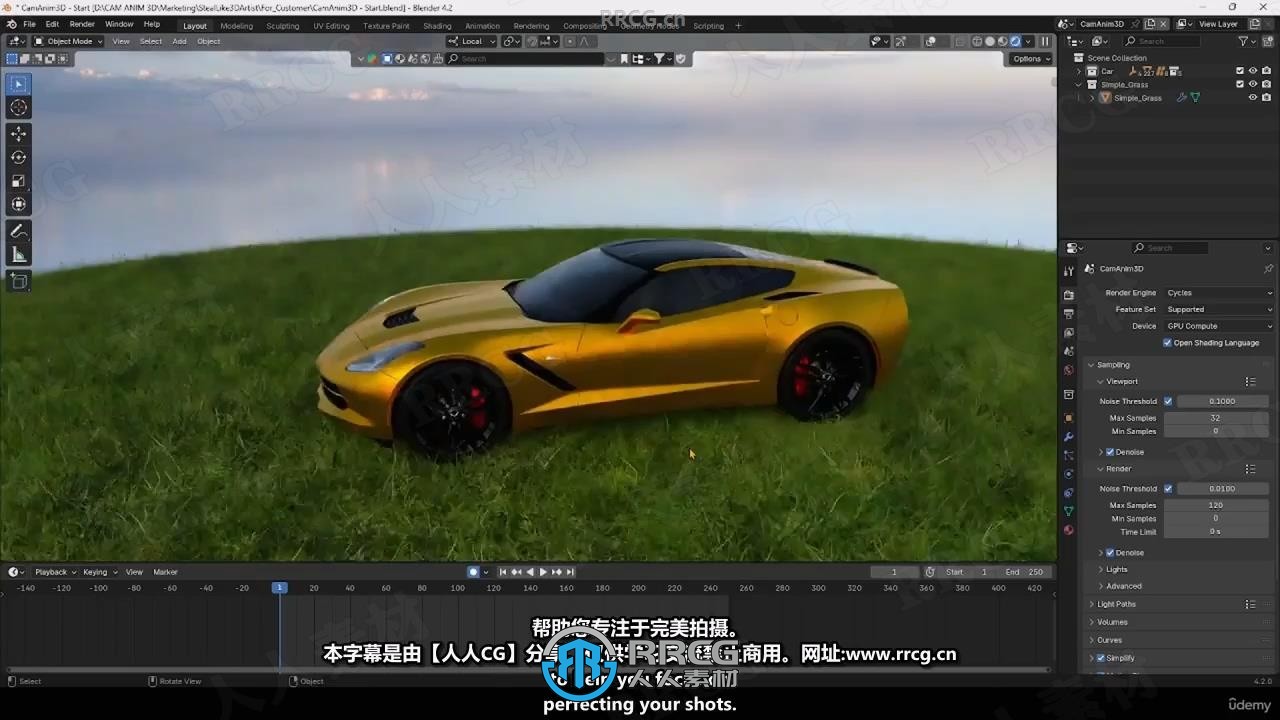Create a new scene copy icon
This screenshot has height=720, width=1280.
click(x=1150, y=24)
